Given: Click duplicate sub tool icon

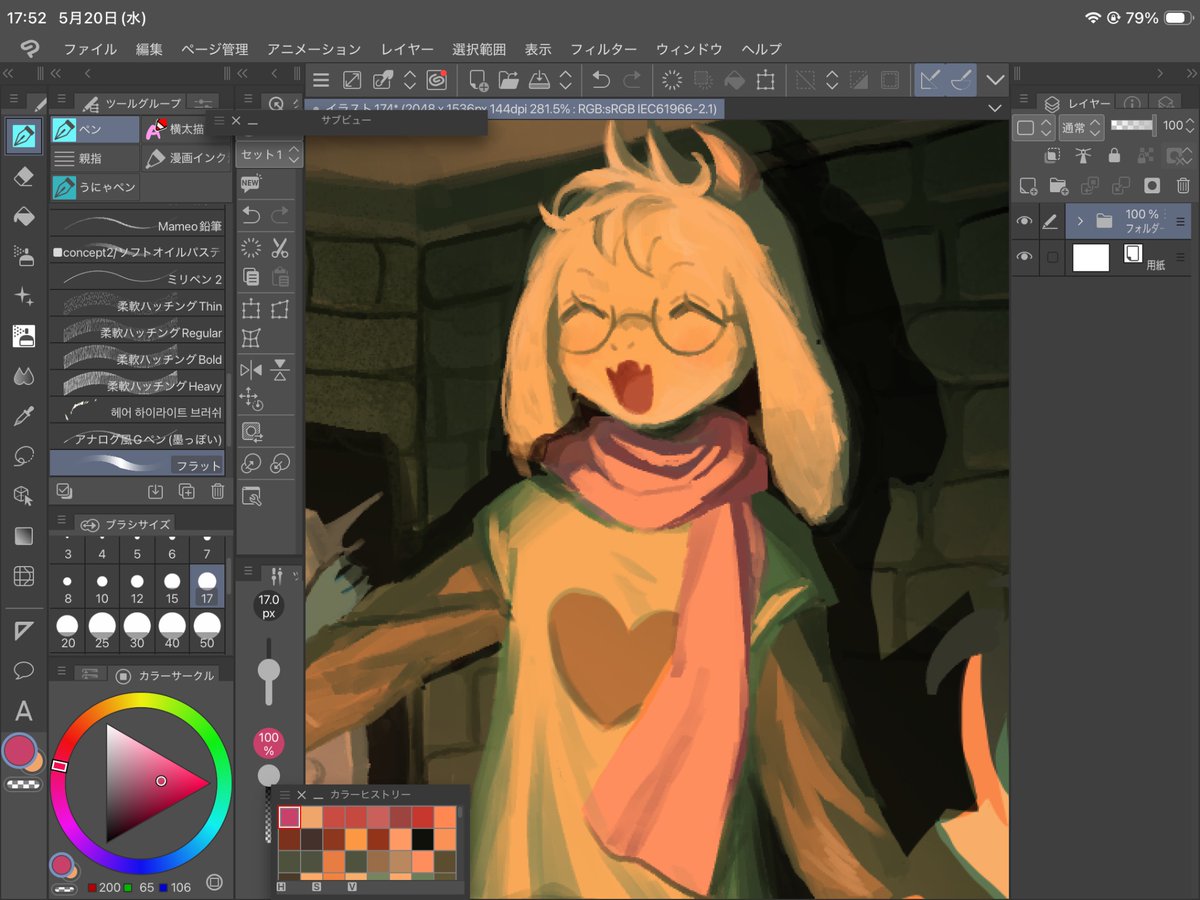Looking at the screenshot, I should click(x=186, y=491).
